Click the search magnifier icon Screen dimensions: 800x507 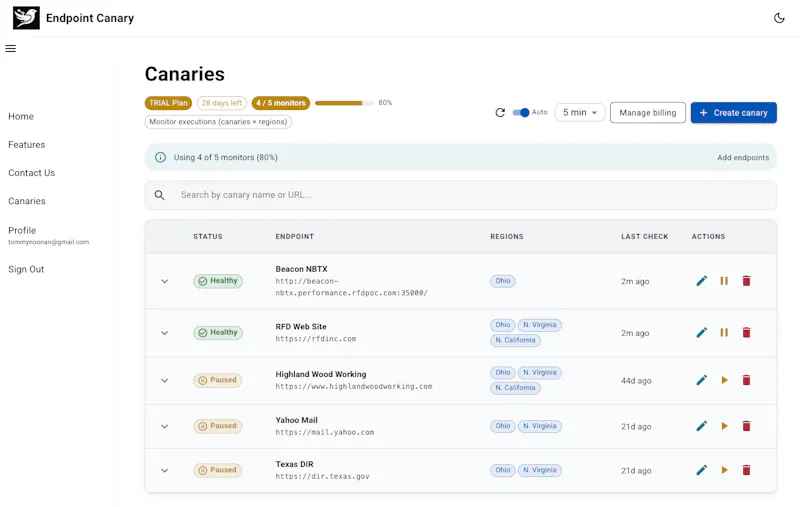(x=160, y=195)
